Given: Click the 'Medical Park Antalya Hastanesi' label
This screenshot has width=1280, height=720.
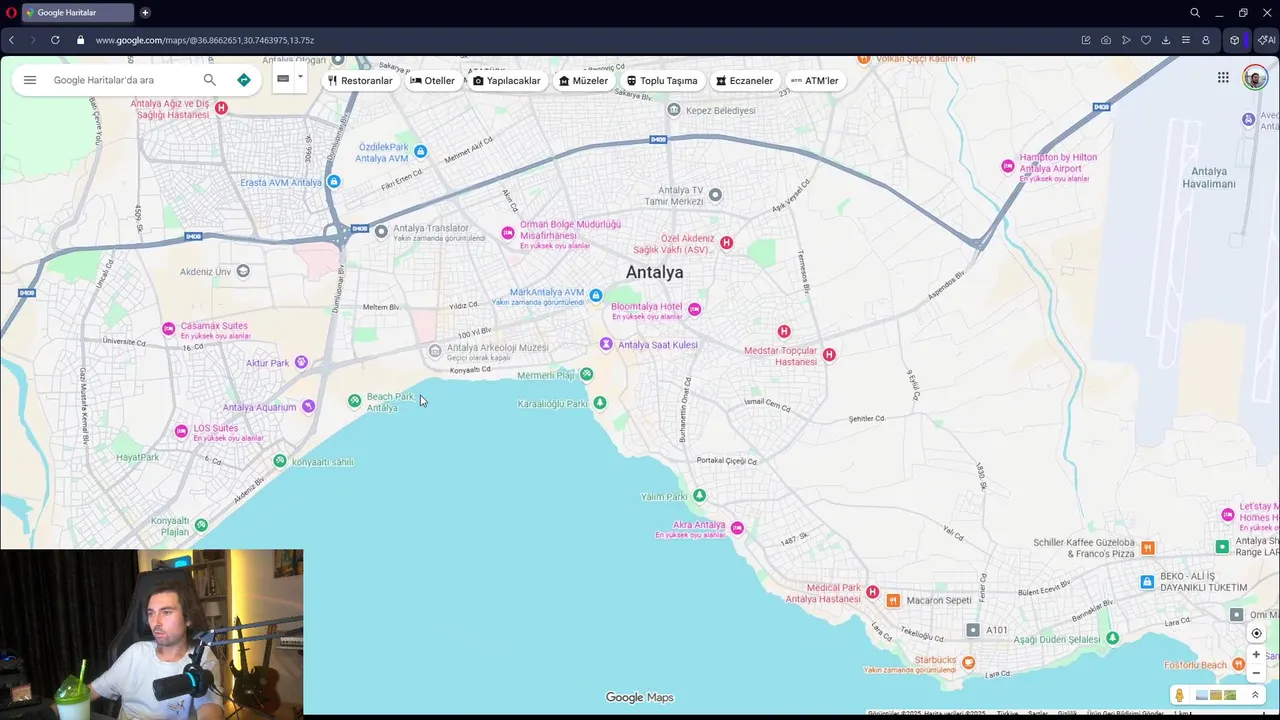Looking at the screenshot, I should (x=823, y=593).
